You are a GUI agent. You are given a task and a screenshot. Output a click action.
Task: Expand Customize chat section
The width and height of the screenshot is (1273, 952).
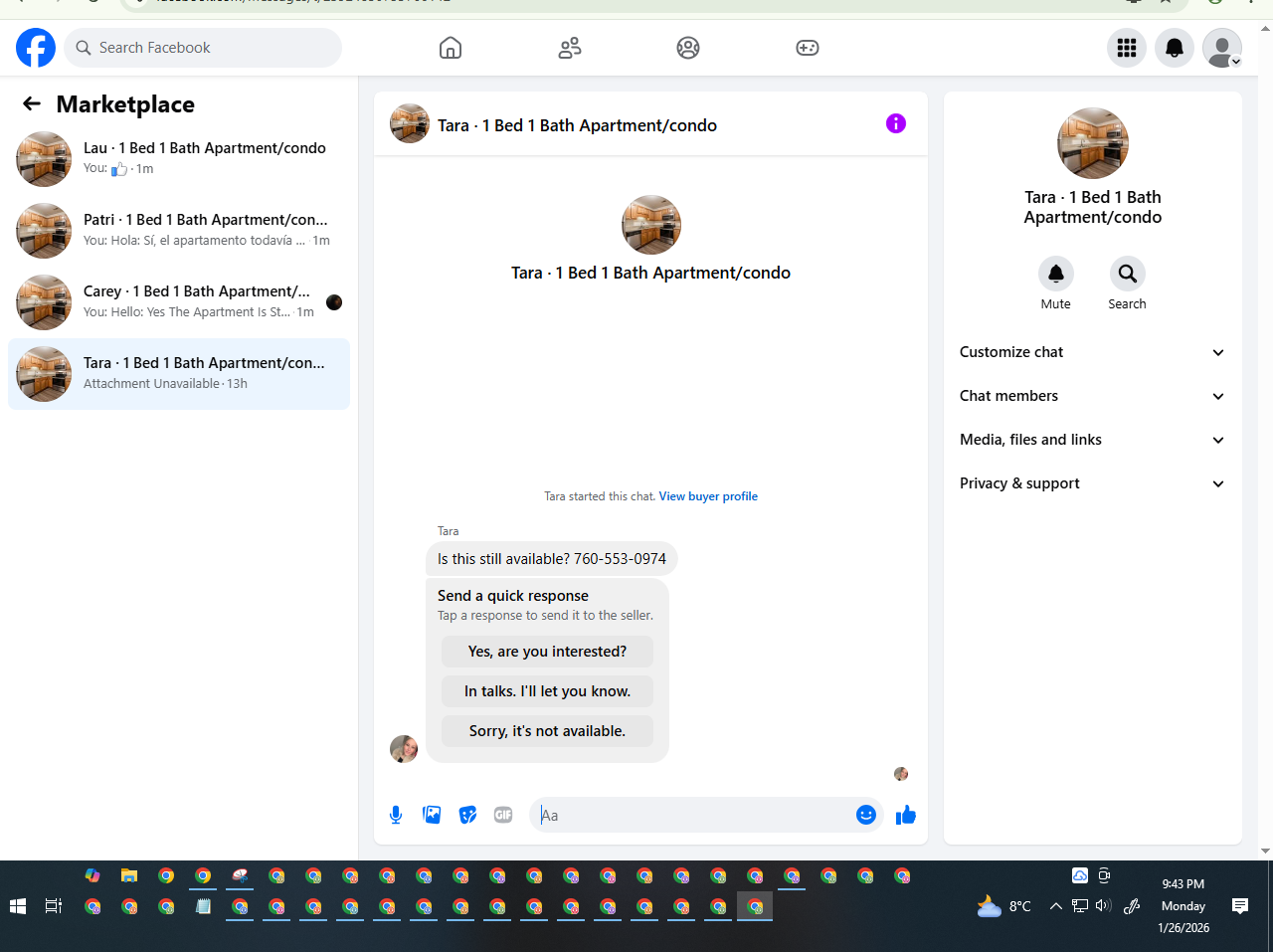pos(1093,352)
